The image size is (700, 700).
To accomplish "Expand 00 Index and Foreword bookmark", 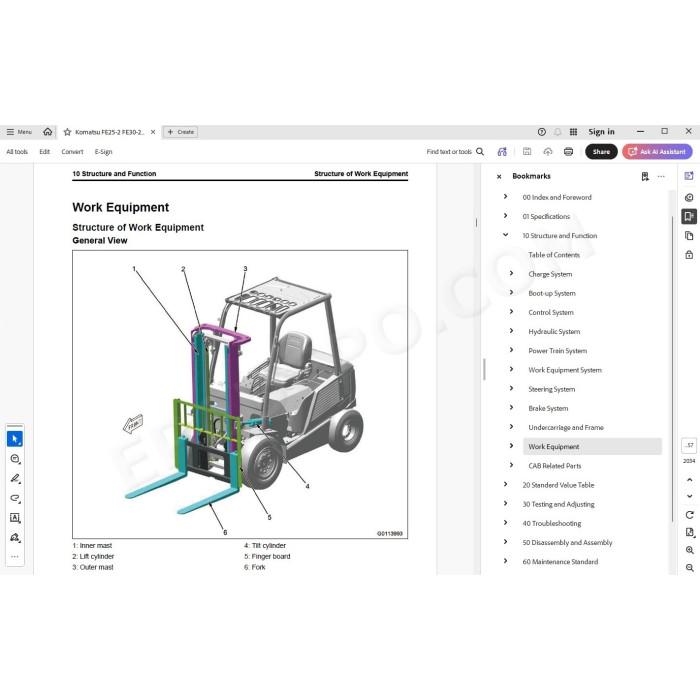I will coord(505,196).
